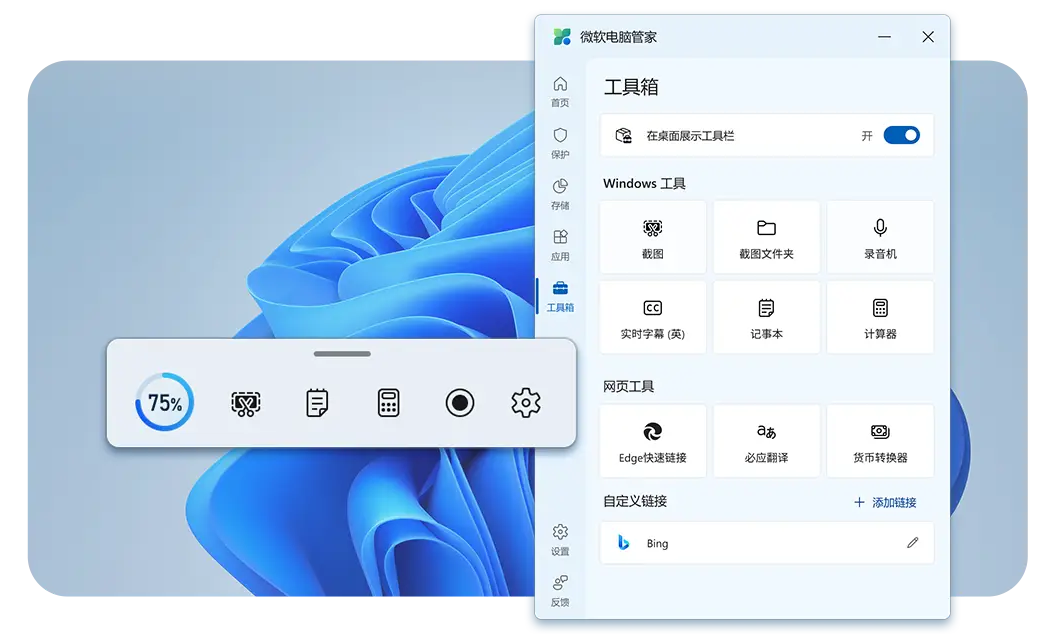
Task: Minimize the 微软电脑管家 window
Action: click(885, 37)
